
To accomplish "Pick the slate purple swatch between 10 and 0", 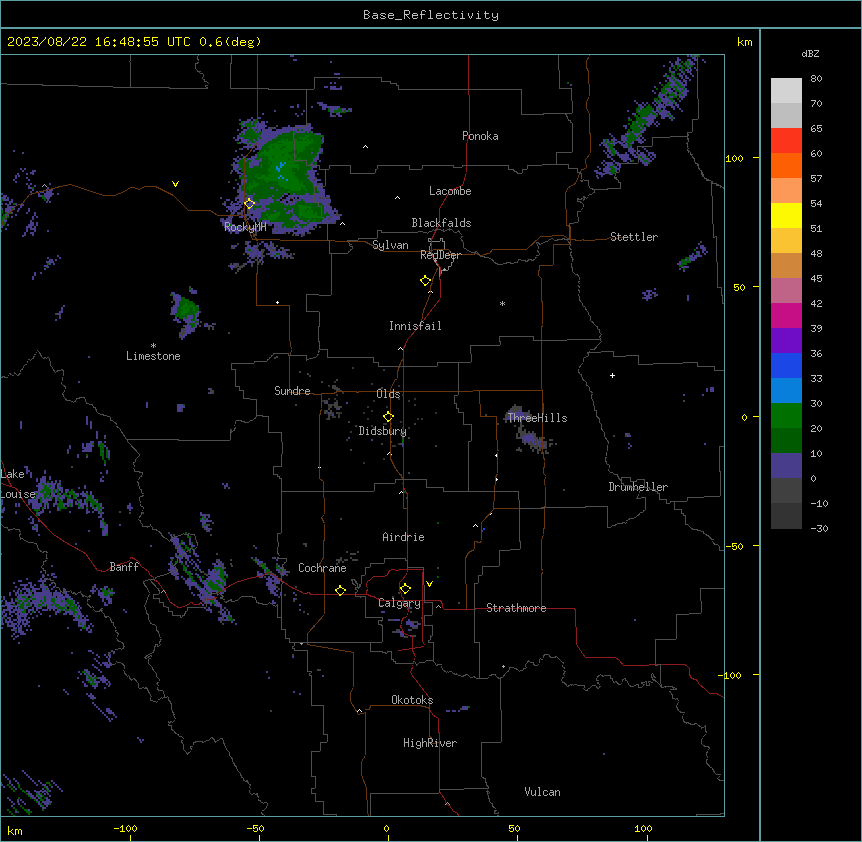I will point(786,466).
